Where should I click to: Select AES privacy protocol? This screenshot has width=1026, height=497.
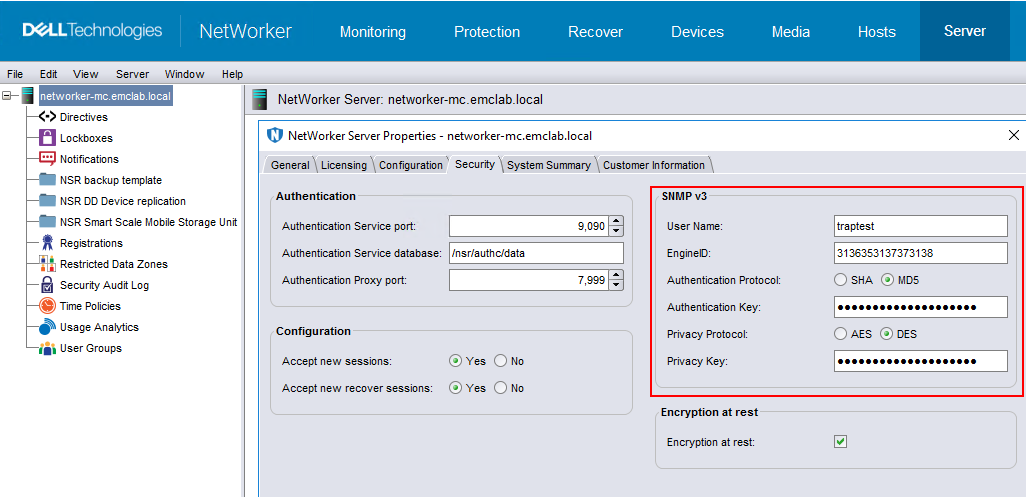click(x=841, y=334)
